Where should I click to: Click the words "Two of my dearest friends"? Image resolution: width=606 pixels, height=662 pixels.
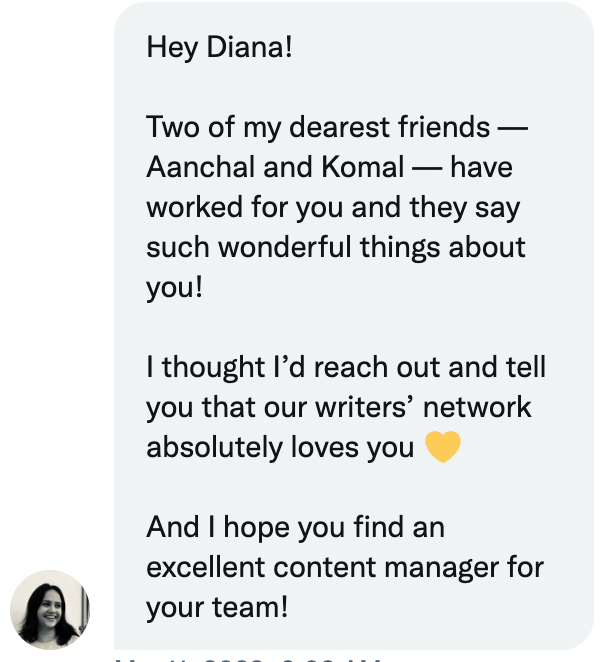point(318,128)
